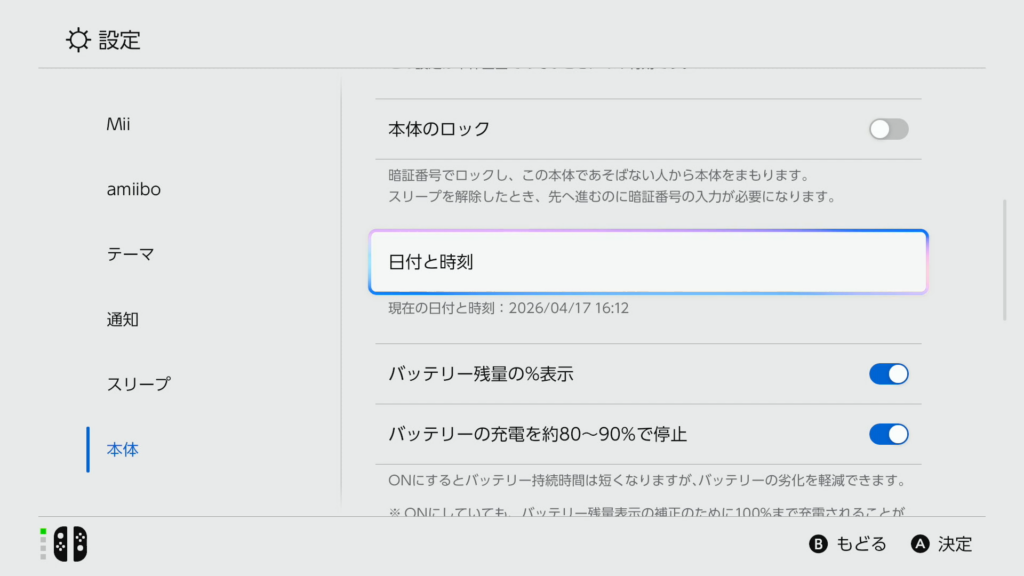
Task: Go to テーマ in the sidebar
Action: point(130,254)
